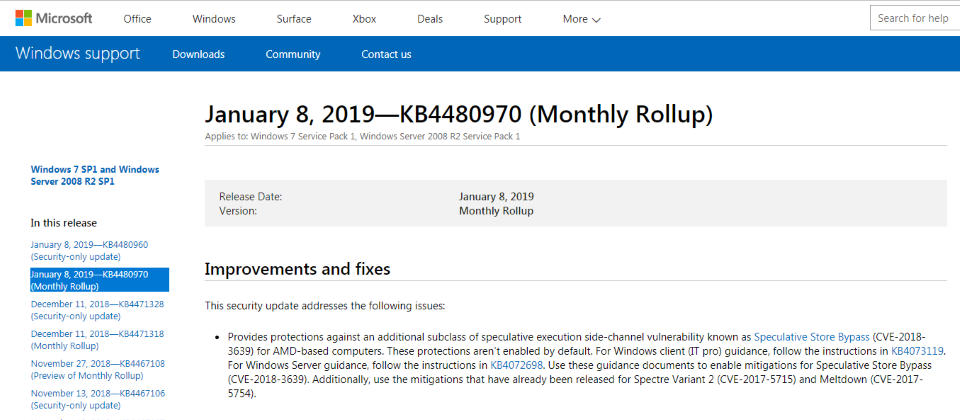Image resolution: width=960 pixels, height=420 pixels.
Task: Select Deals in the top navigation
Action: (430, 19)
